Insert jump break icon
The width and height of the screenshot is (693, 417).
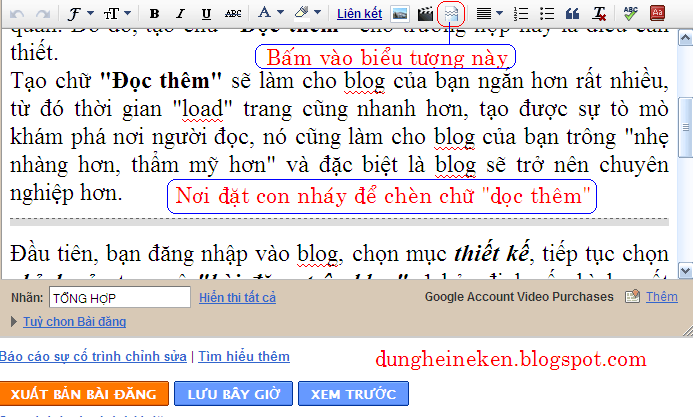451,14
